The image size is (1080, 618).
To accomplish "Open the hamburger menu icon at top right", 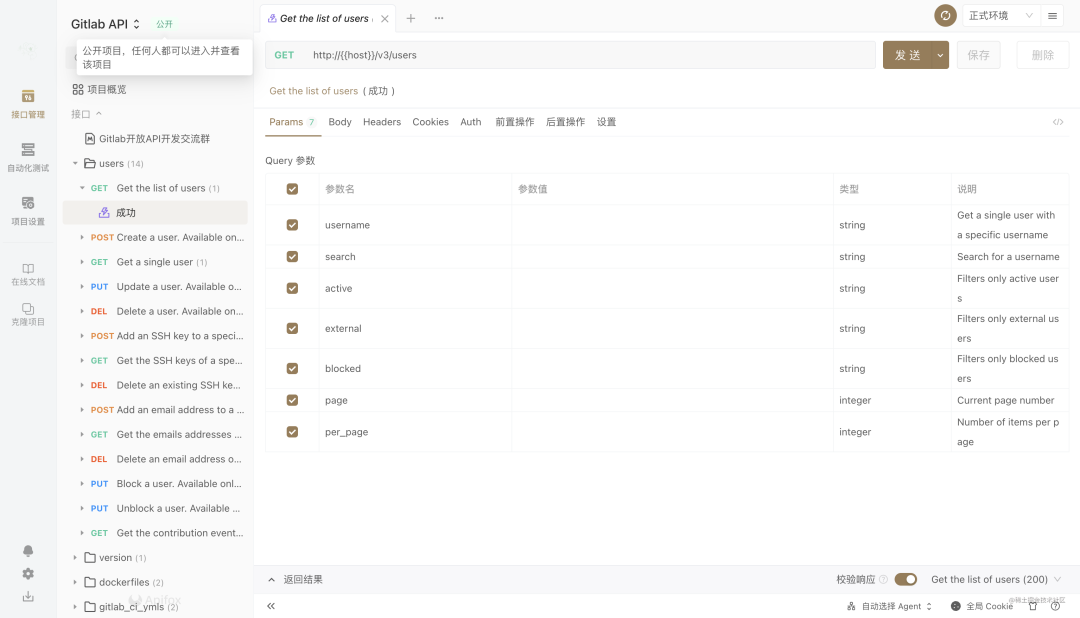I will [1052, 15].
